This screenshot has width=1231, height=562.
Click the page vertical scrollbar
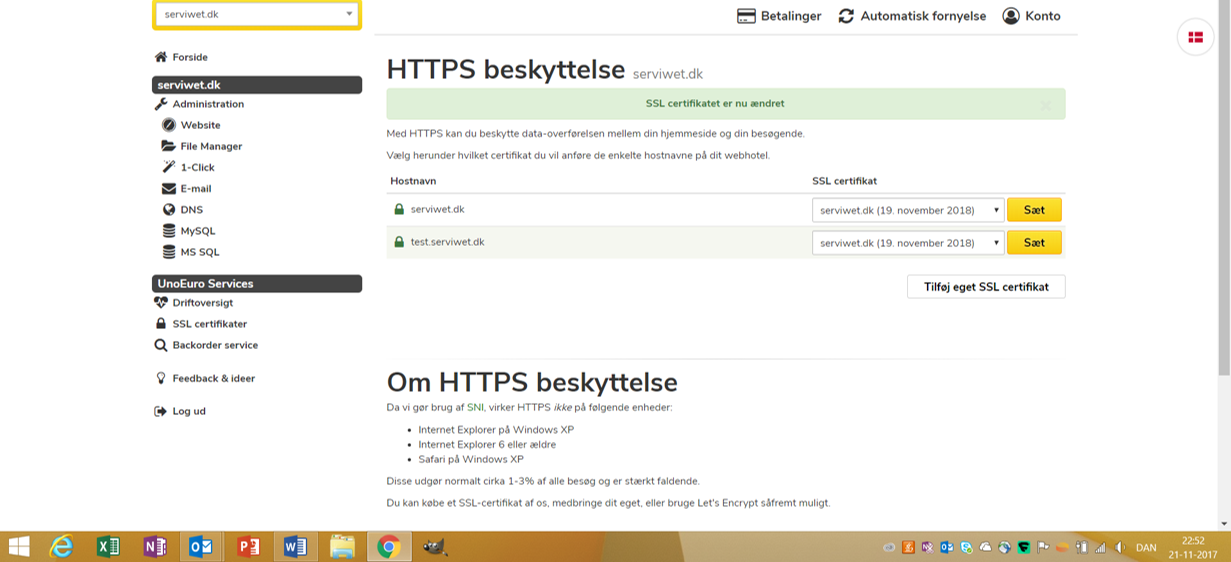point(1223,200)
